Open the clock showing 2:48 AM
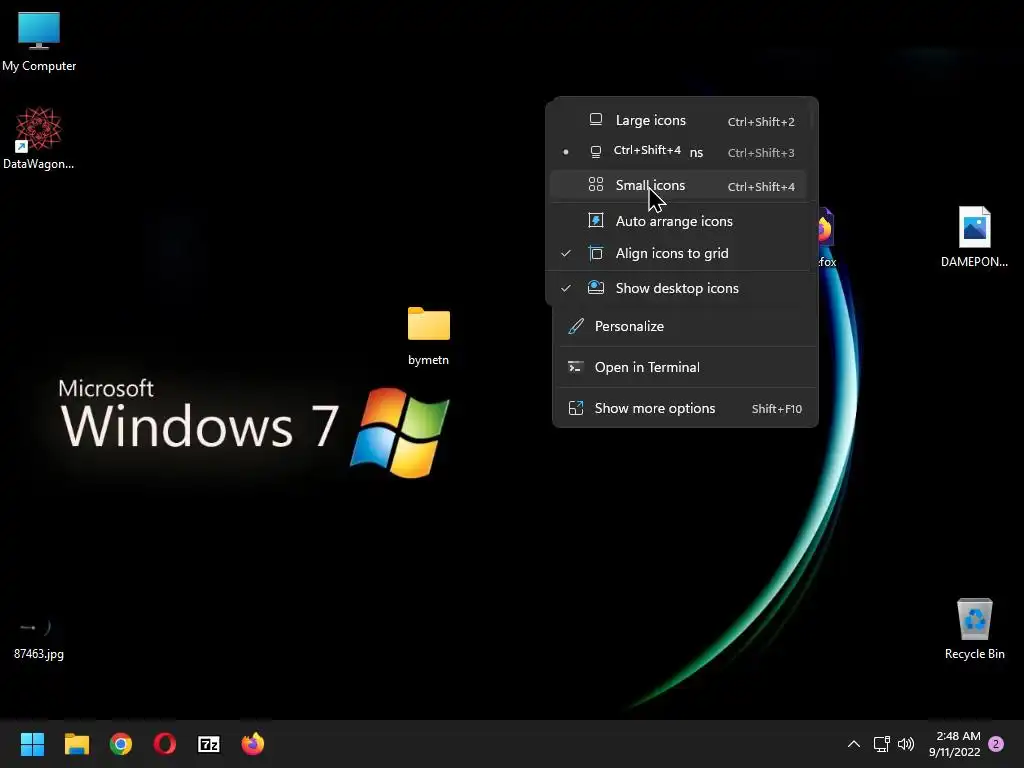This screenshot has height=768, width=1024. point(954,744)
